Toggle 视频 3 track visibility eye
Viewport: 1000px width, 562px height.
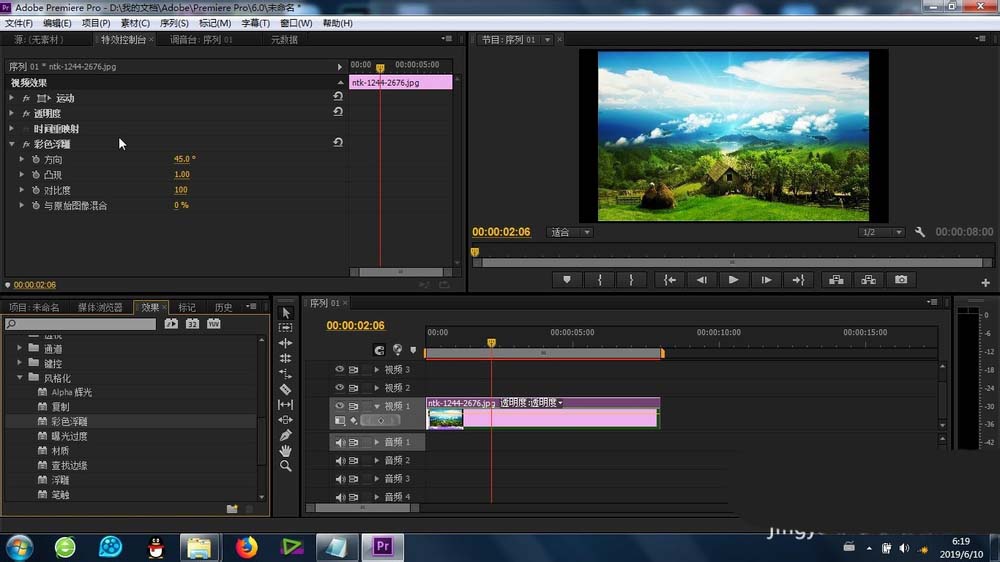tap(339, 369)
